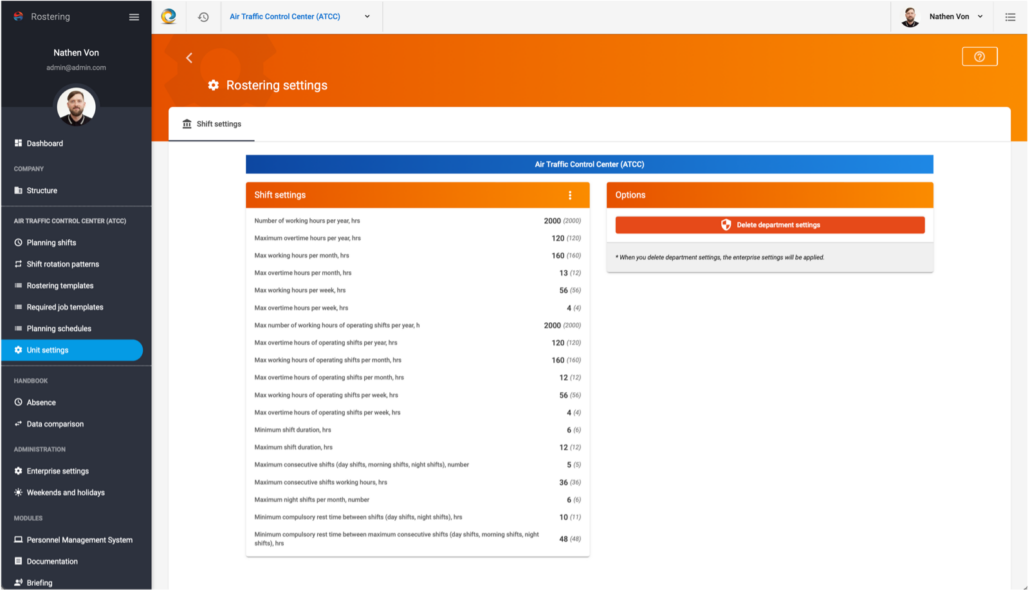Click Delete department settings button

point(769,225)
